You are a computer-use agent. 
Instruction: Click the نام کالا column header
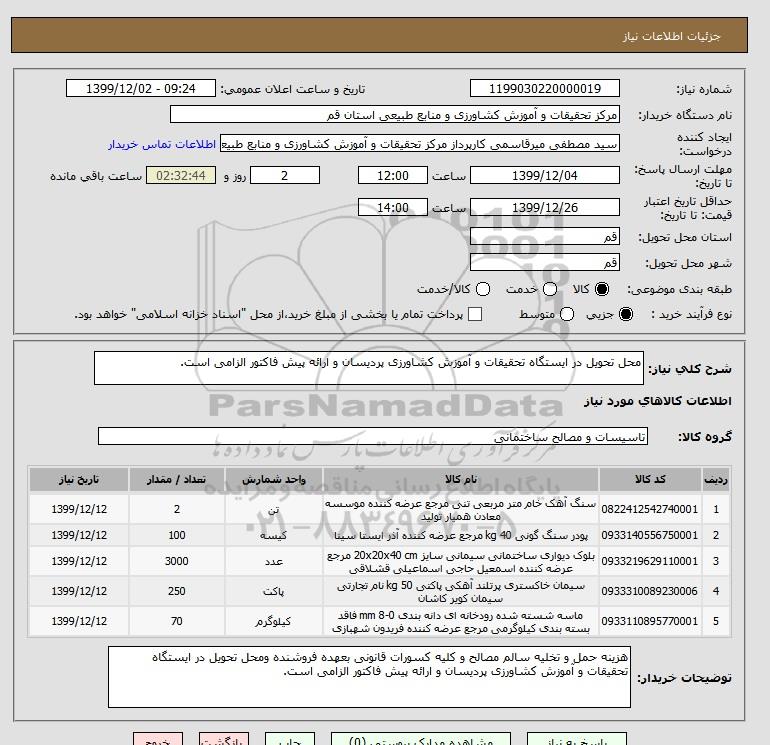461,479
